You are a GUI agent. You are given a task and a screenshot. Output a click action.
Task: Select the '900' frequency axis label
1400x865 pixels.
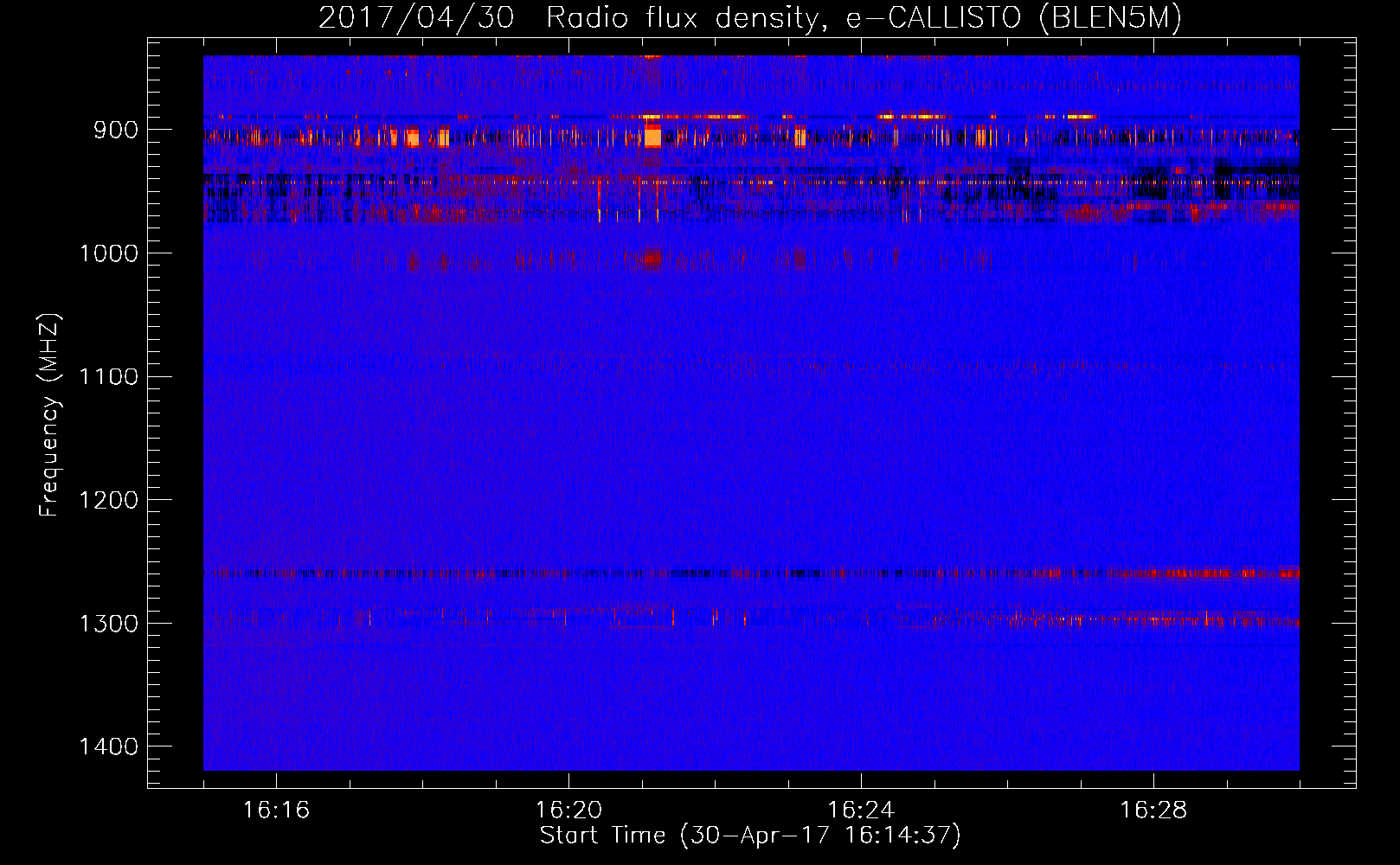[117, 130]
